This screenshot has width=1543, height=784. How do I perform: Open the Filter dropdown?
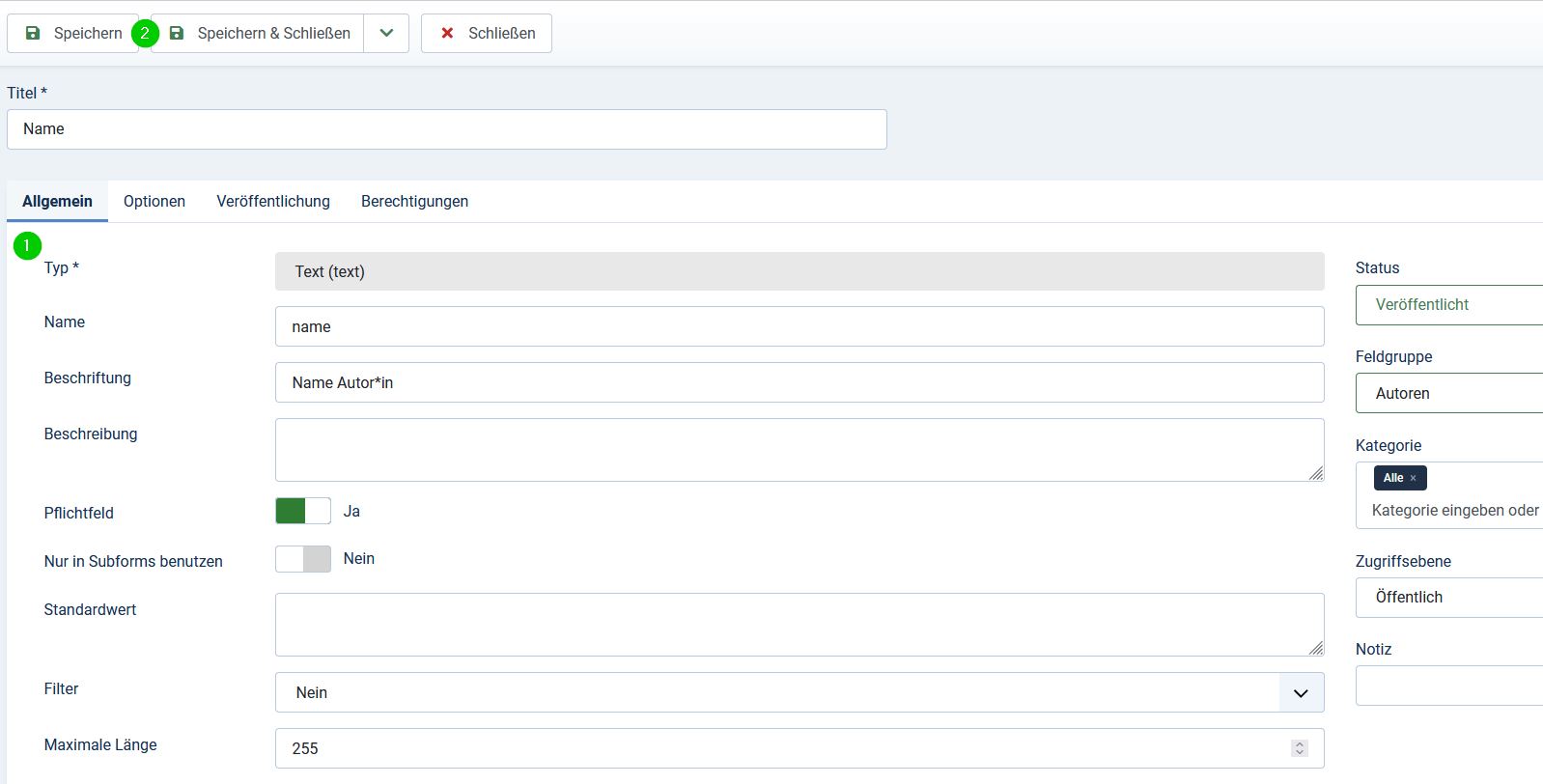(x=799, y=692)
